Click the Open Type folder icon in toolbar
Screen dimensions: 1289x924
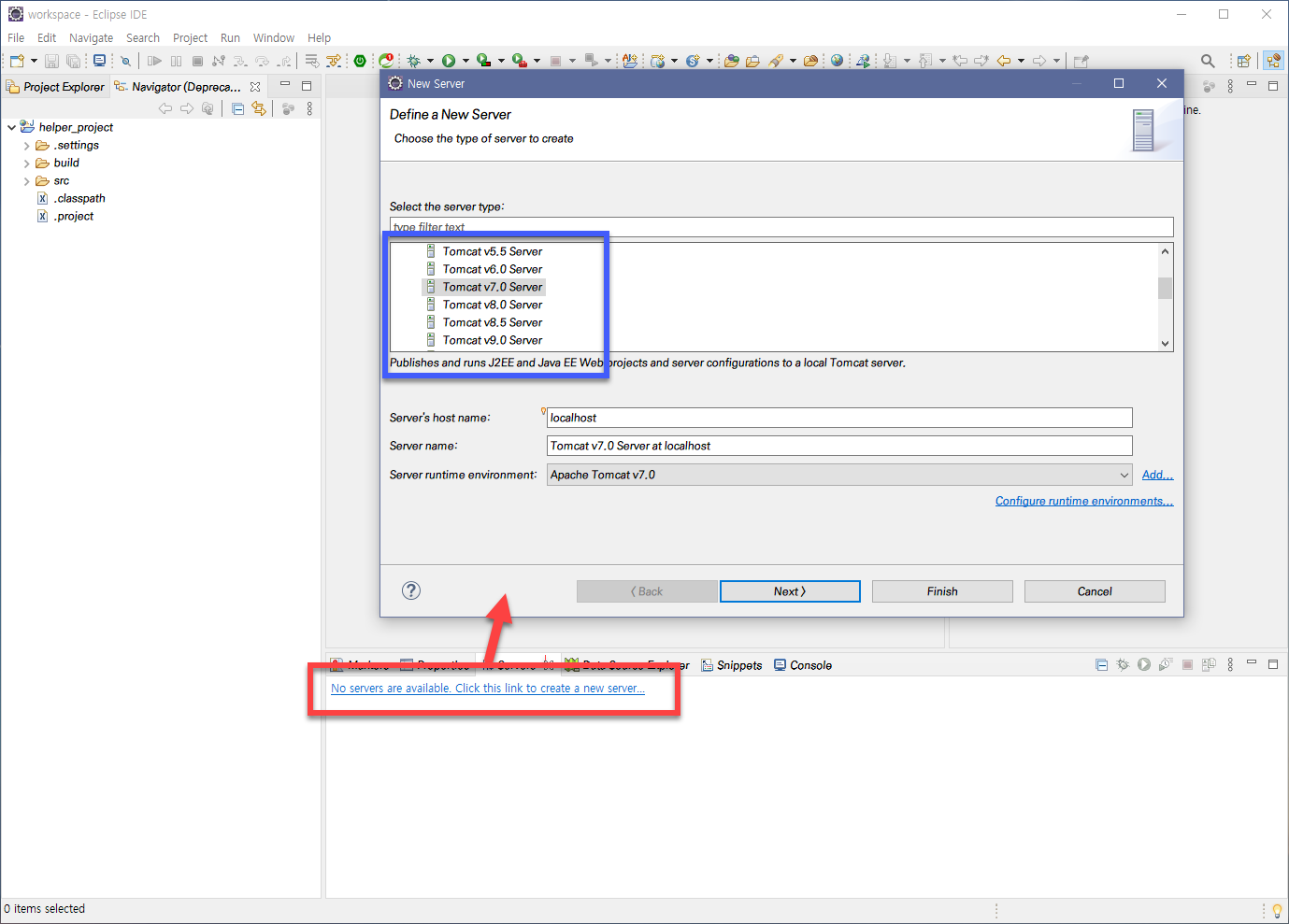pos(732,61)
